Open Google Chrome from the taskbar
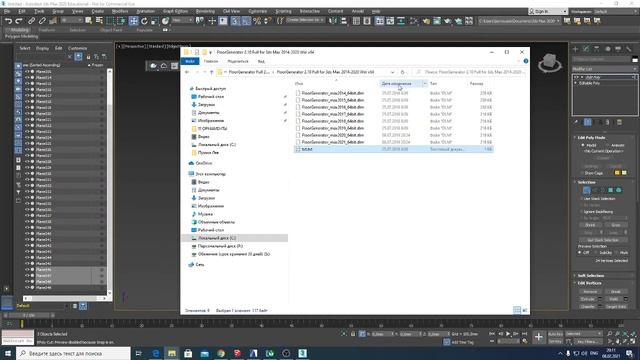 221,353
